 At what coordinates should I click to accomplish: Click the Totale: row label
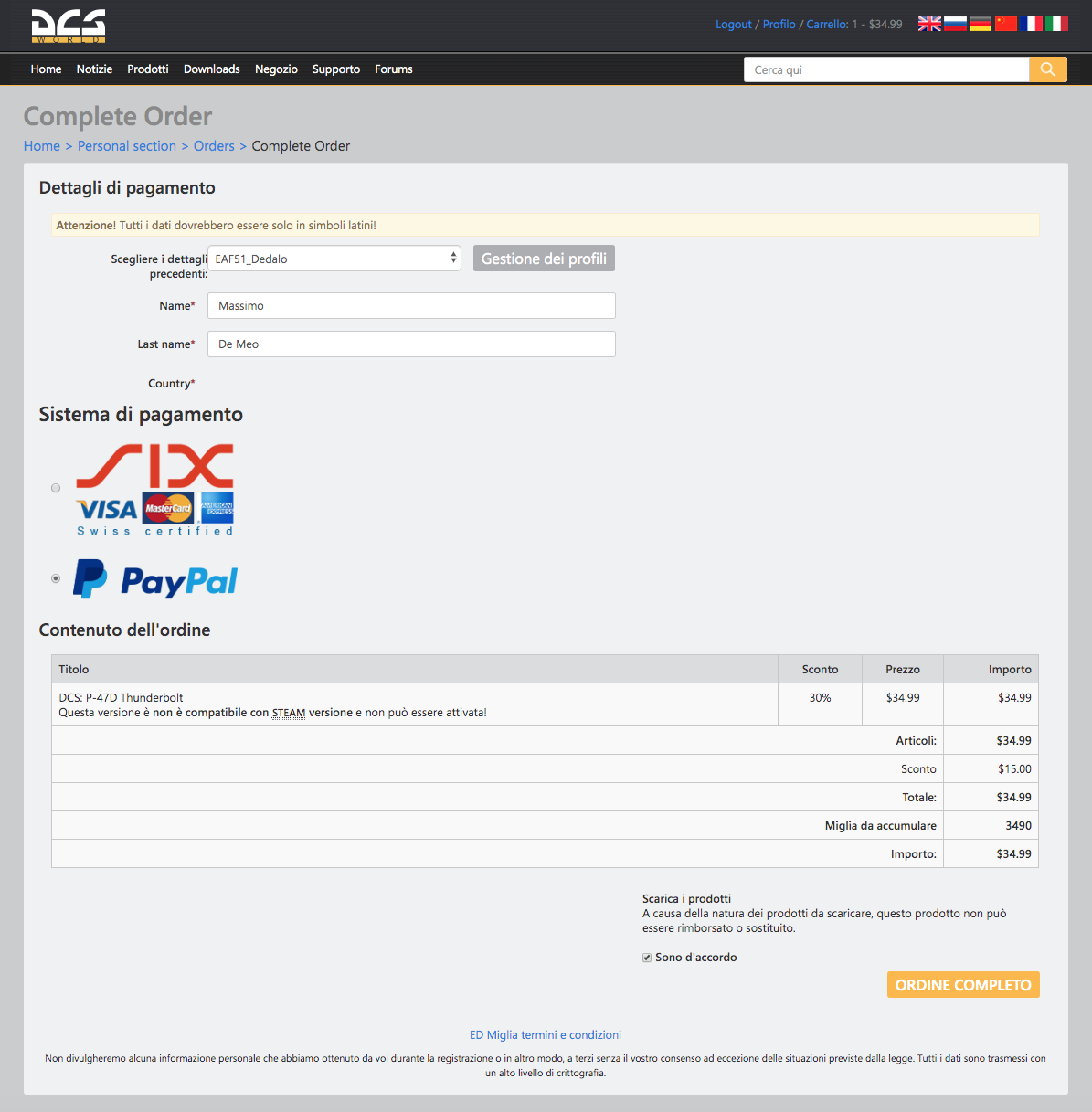click(x=919, y=798)
